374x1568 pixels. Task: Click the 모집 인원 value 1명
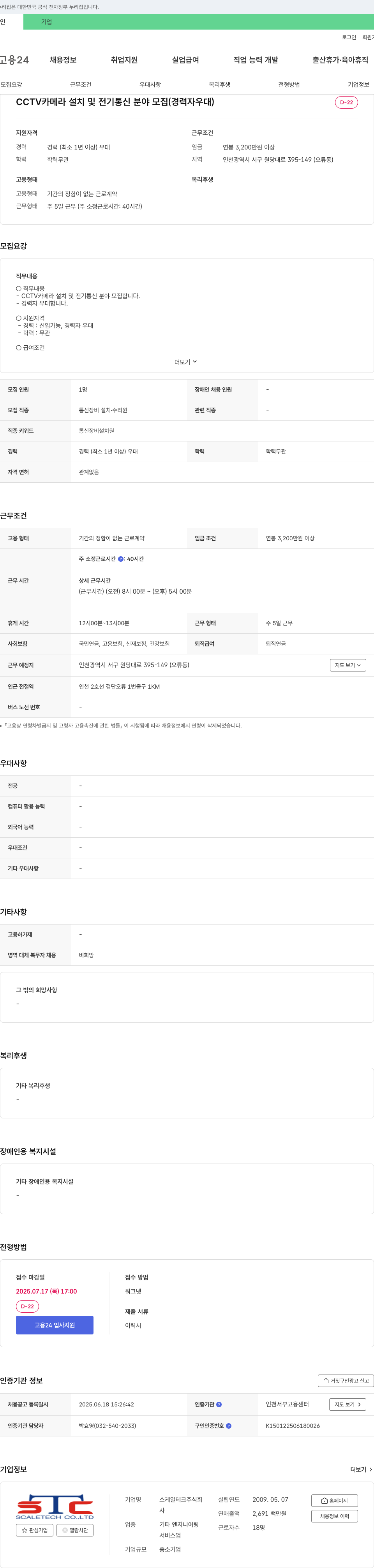pyautogui.click(x=83, y=390)
